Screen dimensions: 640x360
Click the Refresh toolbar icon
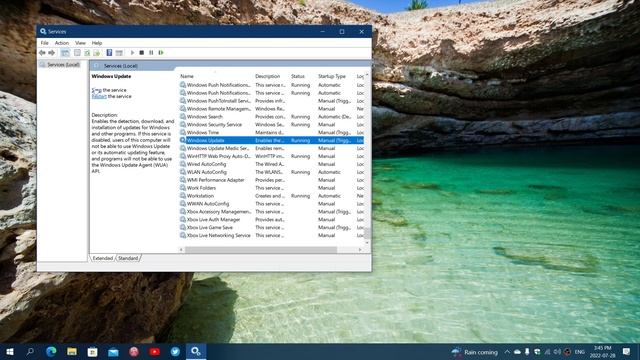pyautogui.click(x=87, y=53)
